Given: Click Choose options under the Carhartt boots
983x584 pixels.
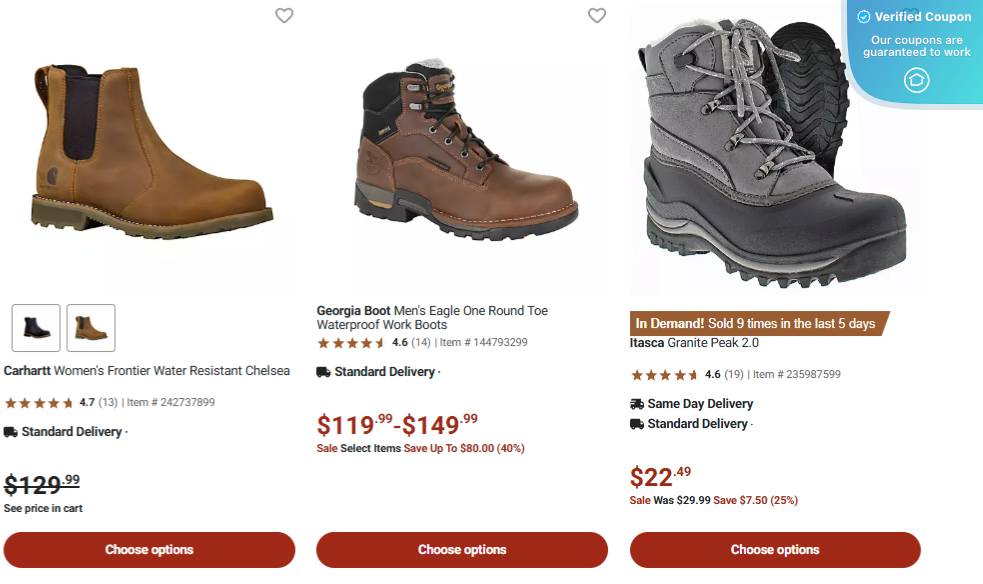Looking at the screenshot, I should [x=148, y=549].
